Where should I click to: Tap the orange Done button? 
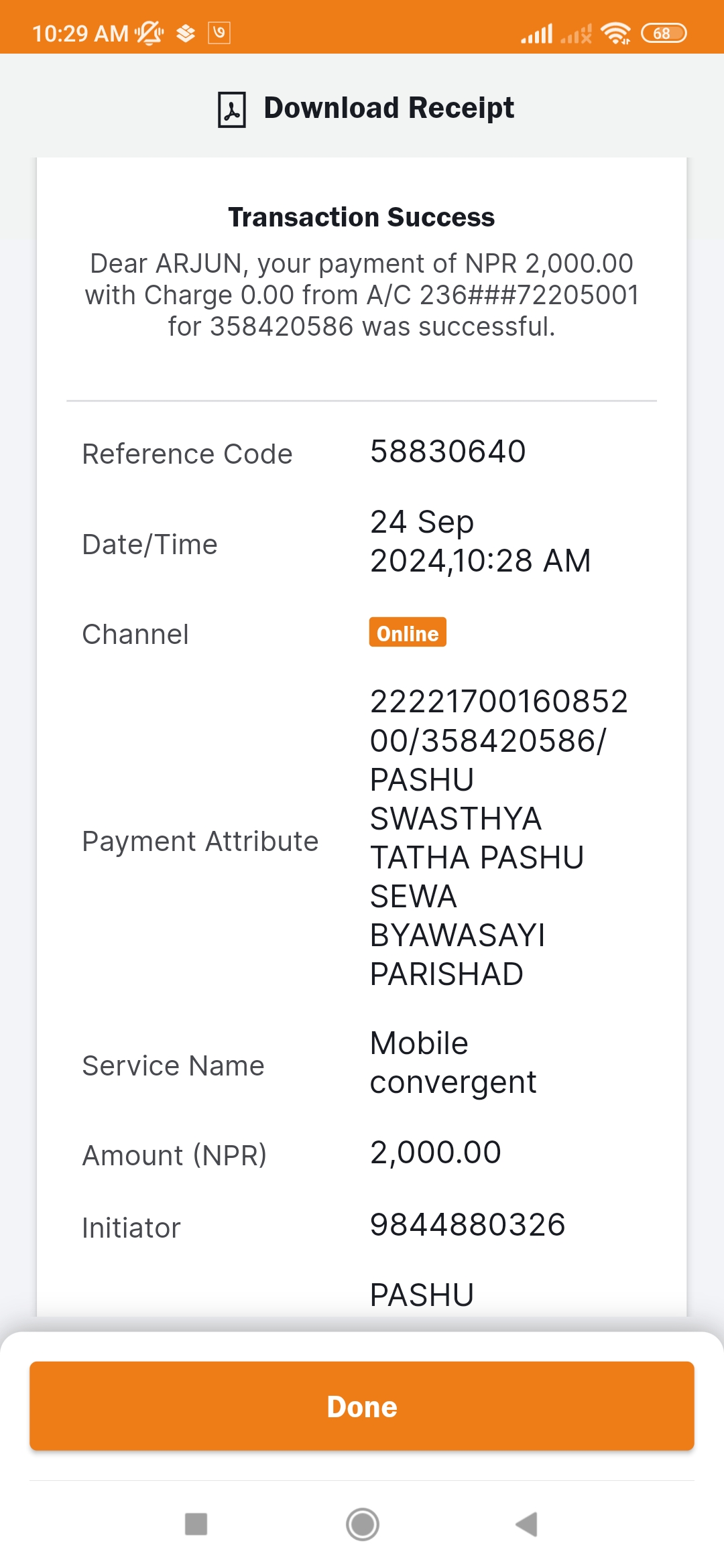point(362,1406)
